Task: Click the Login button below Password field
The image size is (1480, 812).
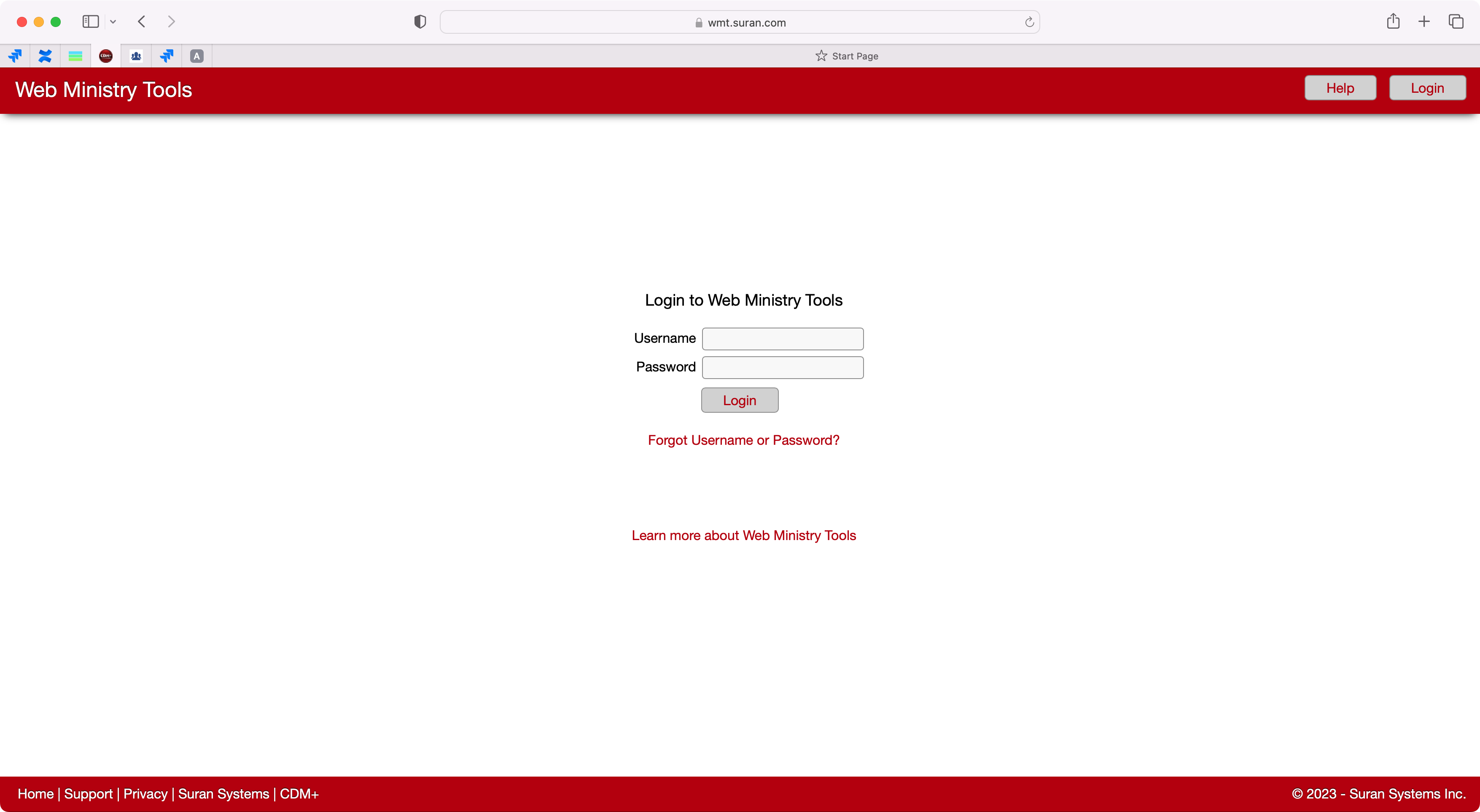Action: point(740,400)
